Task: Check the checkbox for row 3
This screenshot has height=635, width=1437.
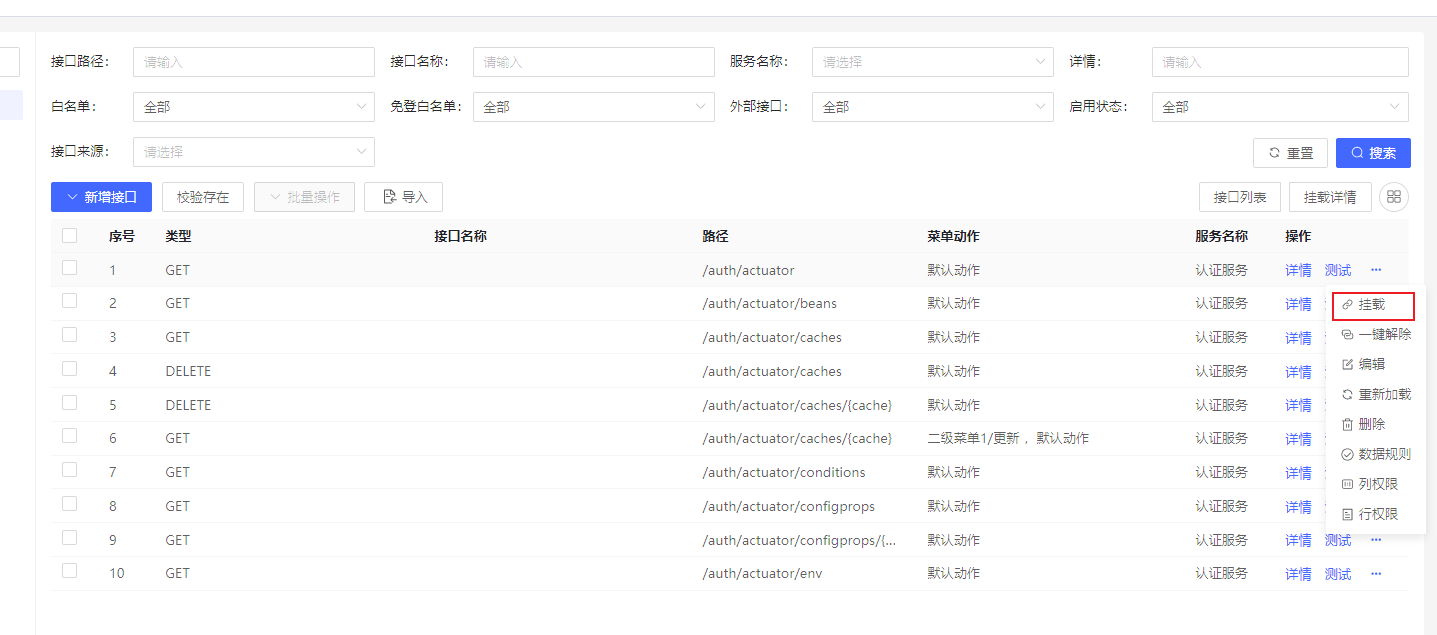Action: coord(69,335)
